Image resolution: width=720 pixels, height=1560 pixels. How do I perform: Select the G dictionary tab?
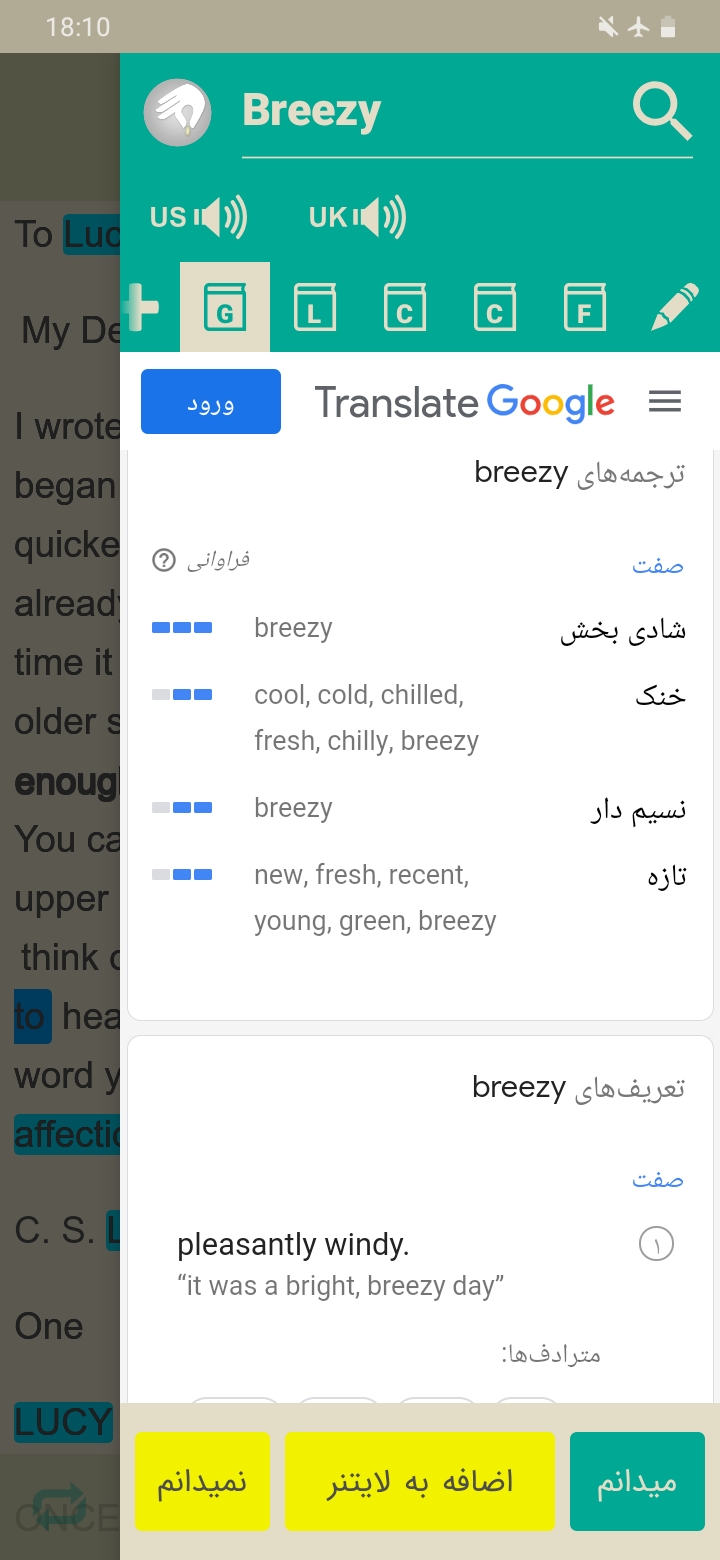225,307
